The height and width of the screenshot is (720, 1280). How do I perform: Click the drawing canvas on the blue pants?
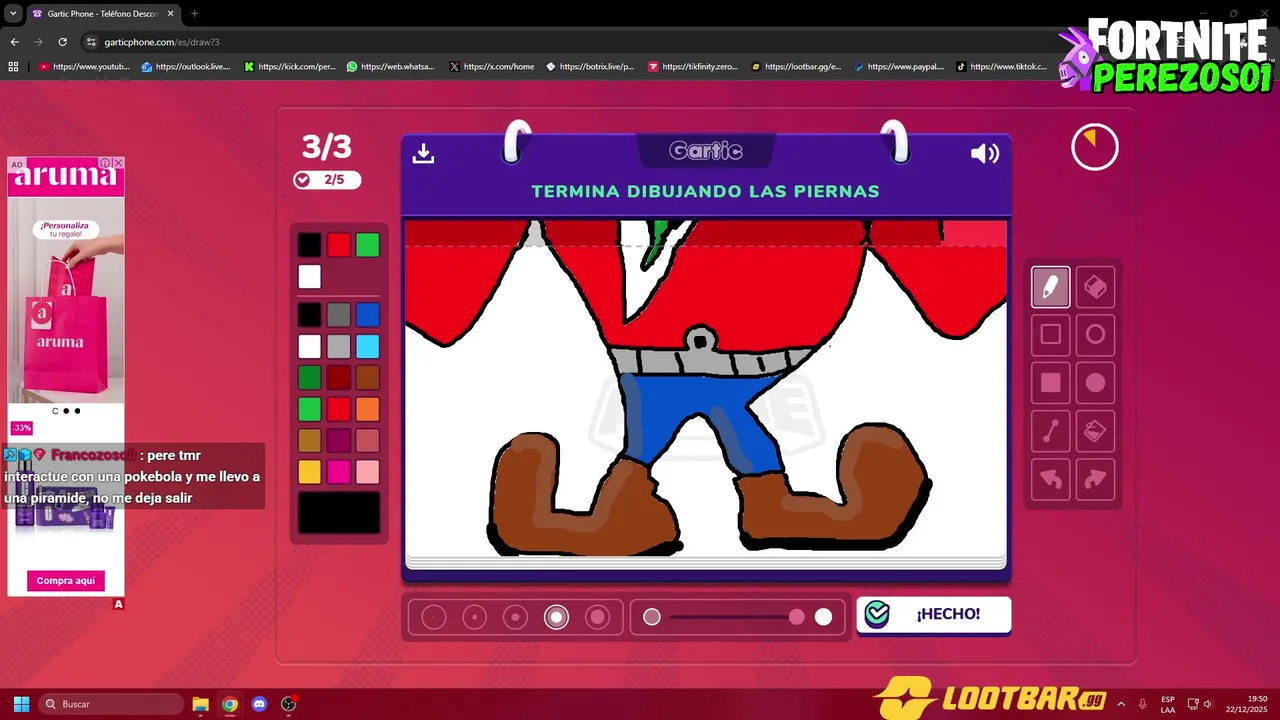[700, 400]
